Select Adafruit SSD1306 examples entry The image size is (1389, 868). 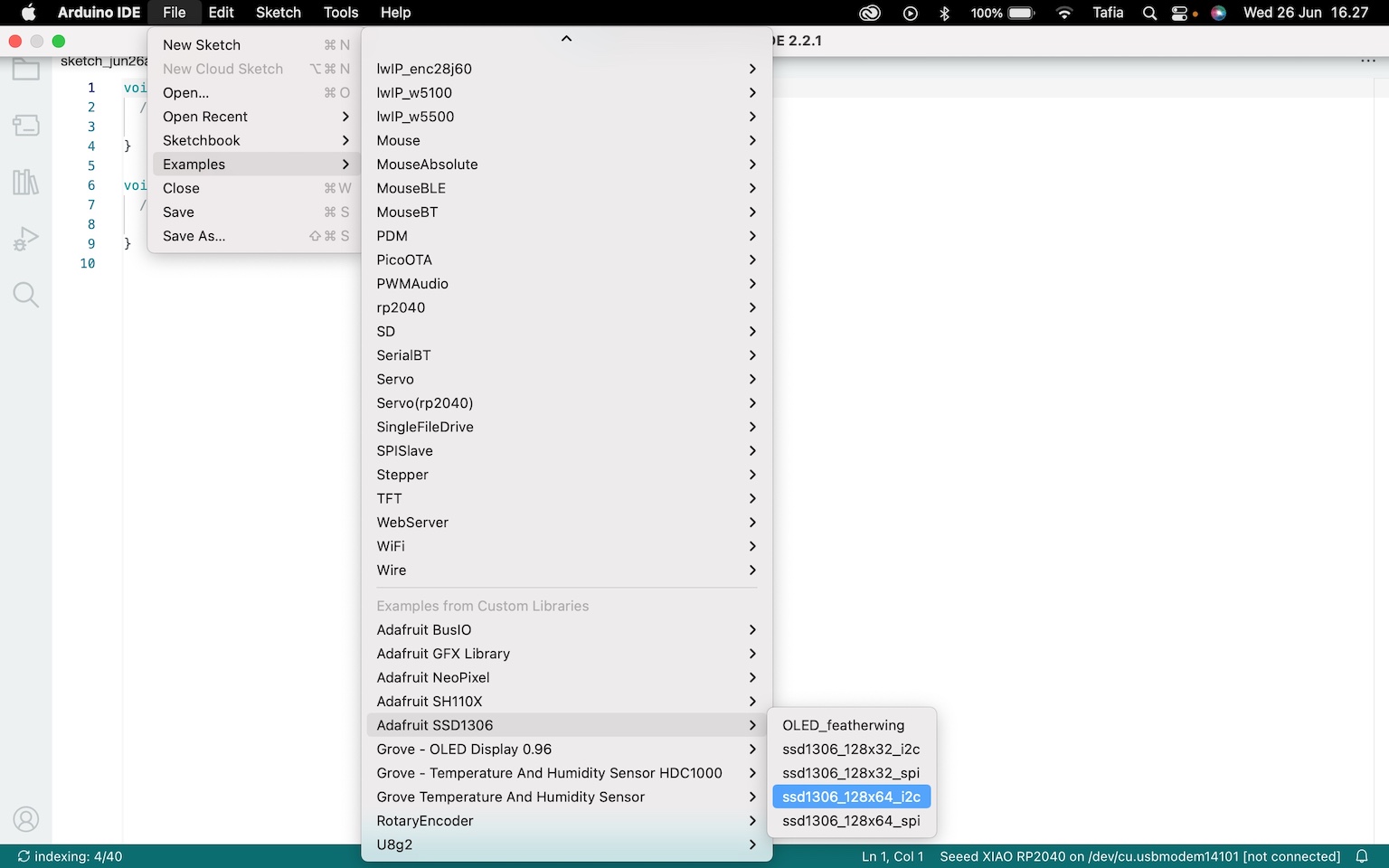(x=567, y=725)
